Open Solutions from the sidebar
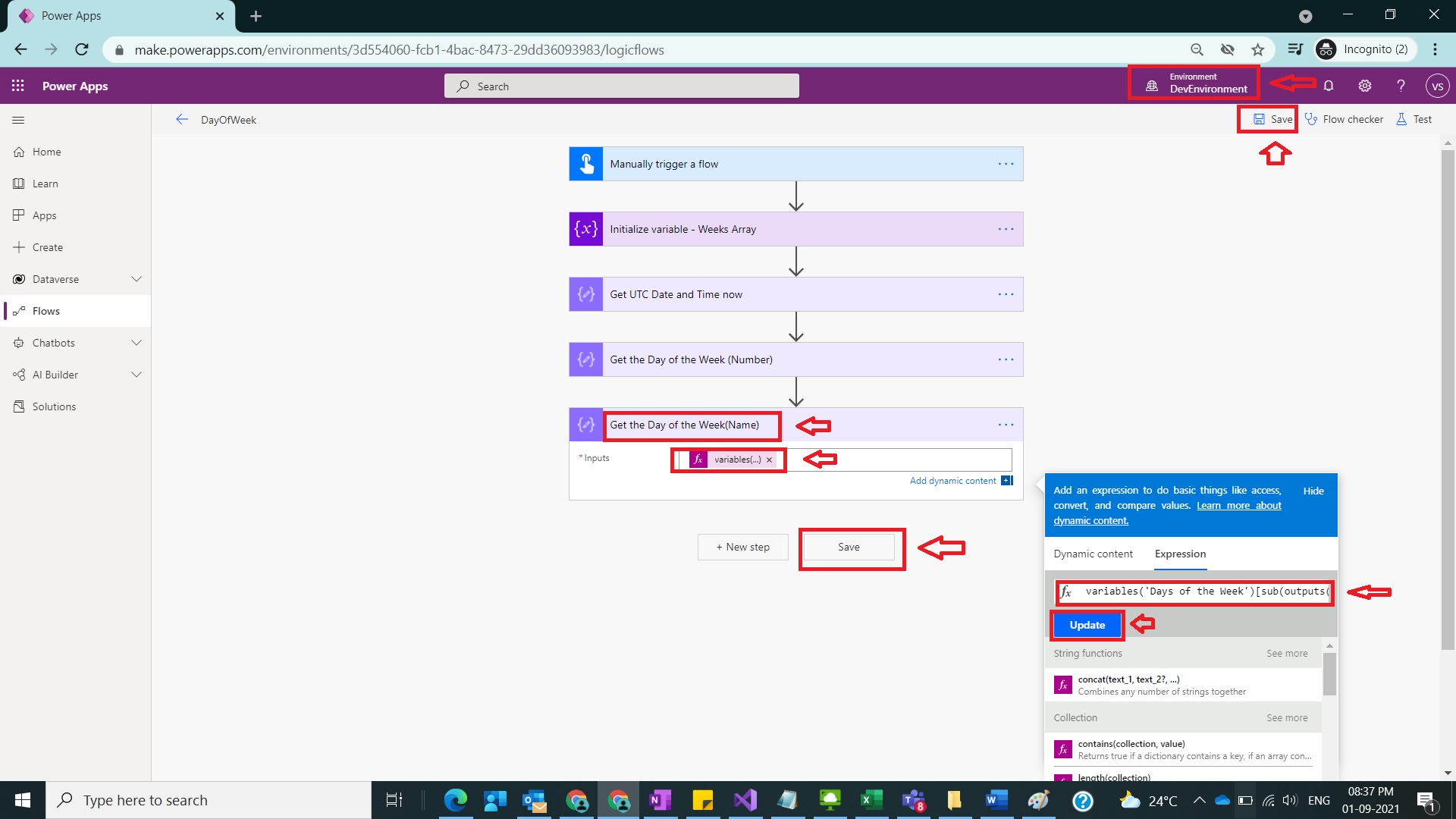This screenshot has width=1456, height=819. (x=53, y=406)
